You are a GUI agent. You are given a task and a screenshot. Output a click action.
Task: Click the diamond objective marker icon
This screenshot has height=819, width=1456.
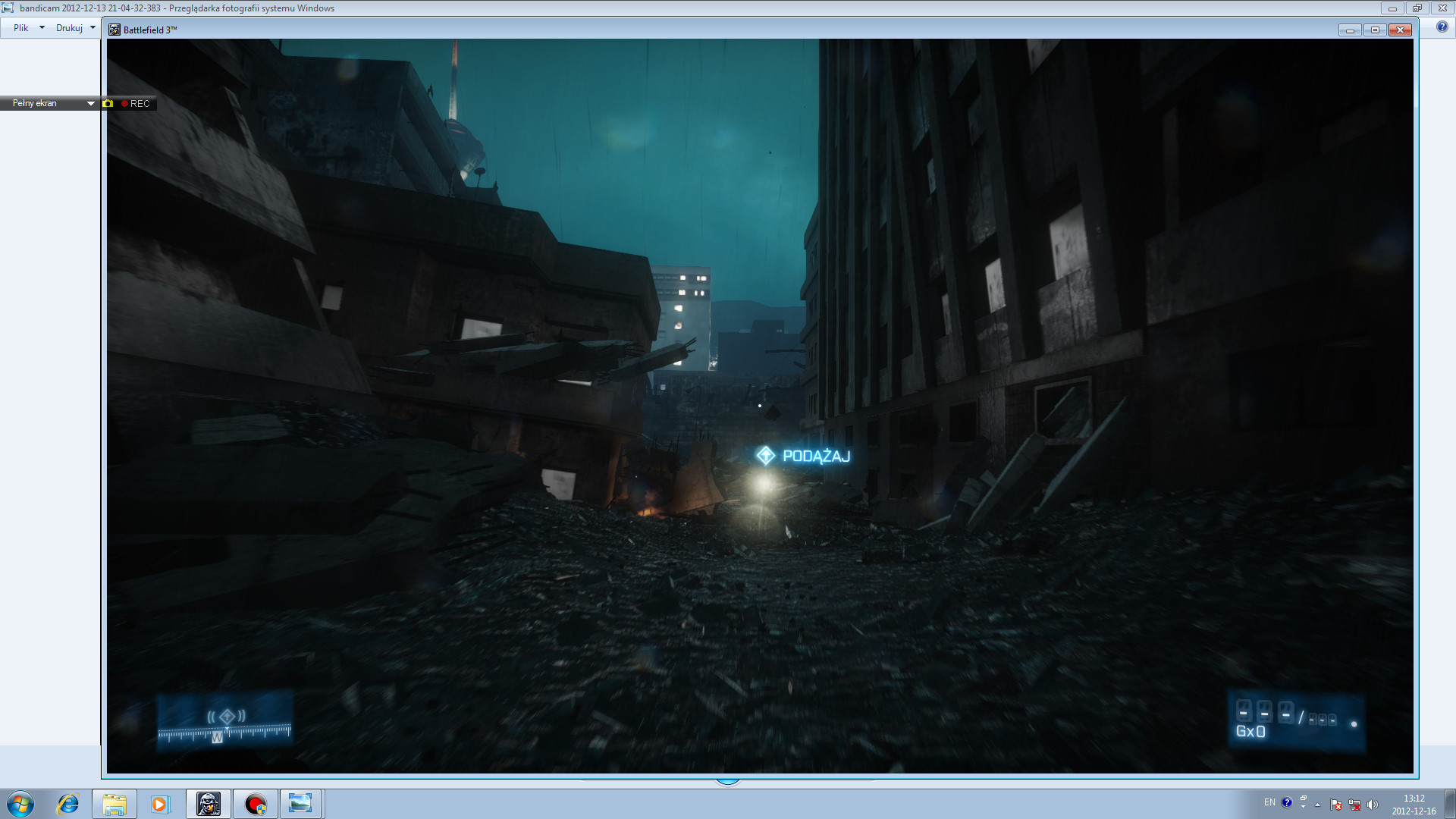tap(765, 455)
